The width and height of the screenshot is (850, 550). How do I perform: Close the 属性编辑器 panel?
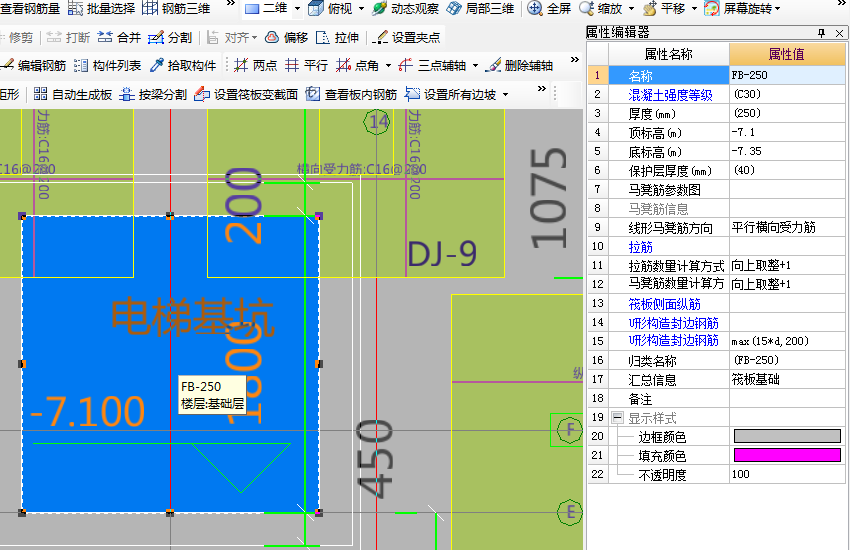(x=839, y=33)
